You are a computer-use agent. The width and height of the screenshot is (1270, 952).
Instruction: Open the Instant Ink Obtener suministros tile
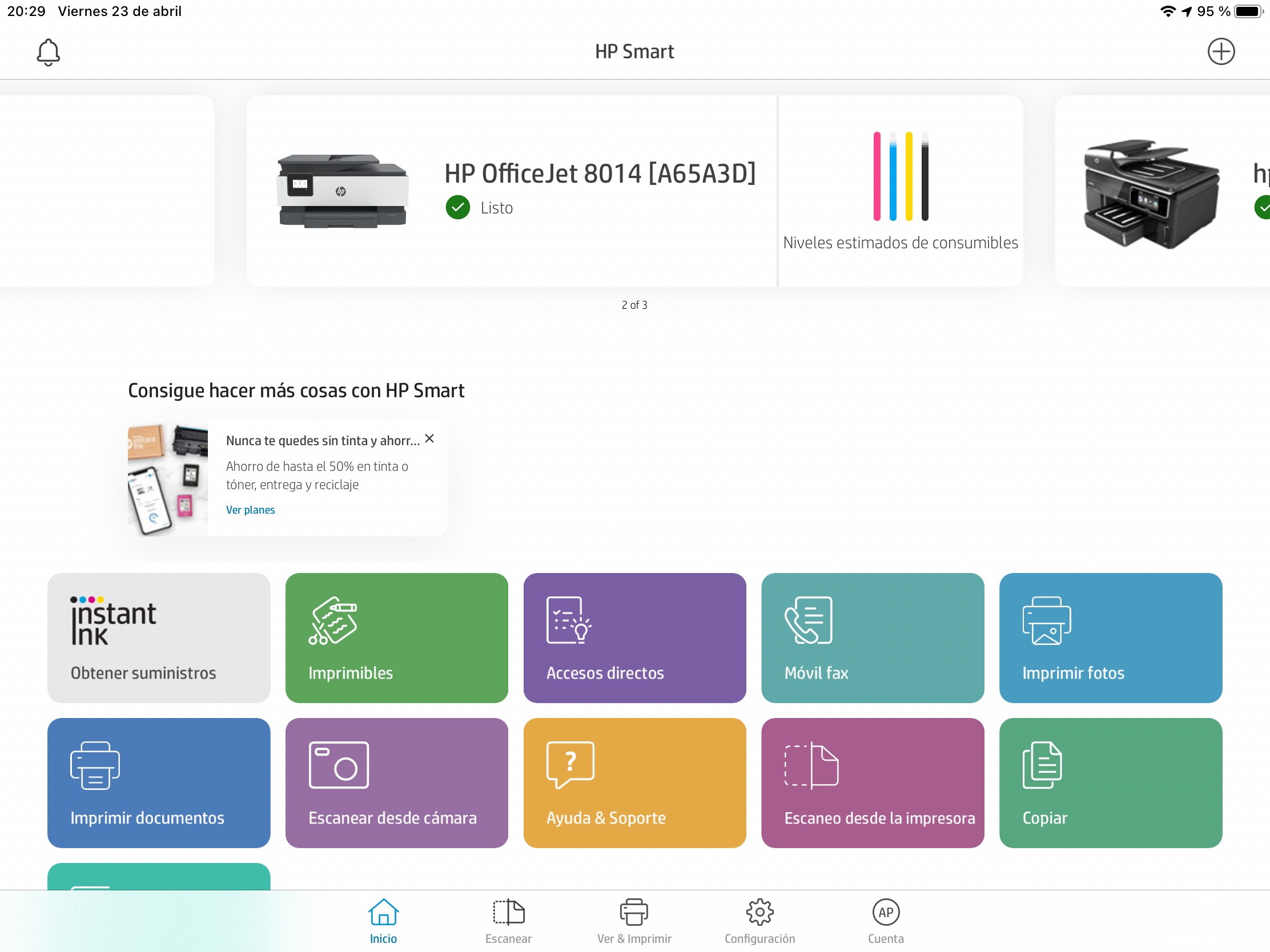point(158,638)
